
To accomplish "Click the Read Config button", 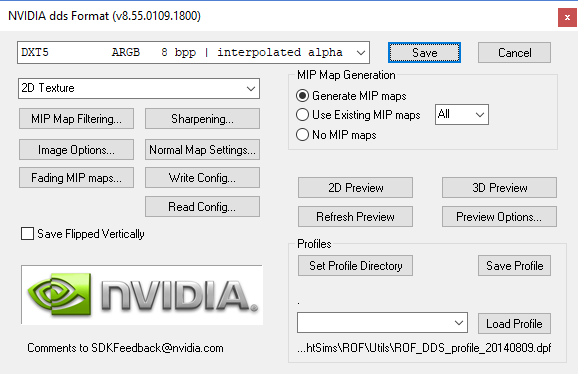I will (202, 207).
